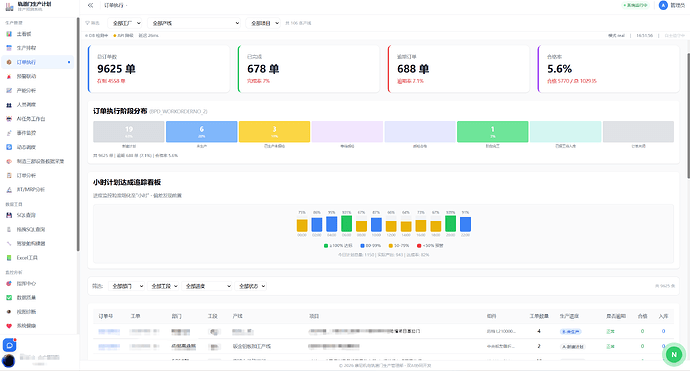Open the 全部工厂 factory dropdown
The image size is (690, 371).
[125, 23]
